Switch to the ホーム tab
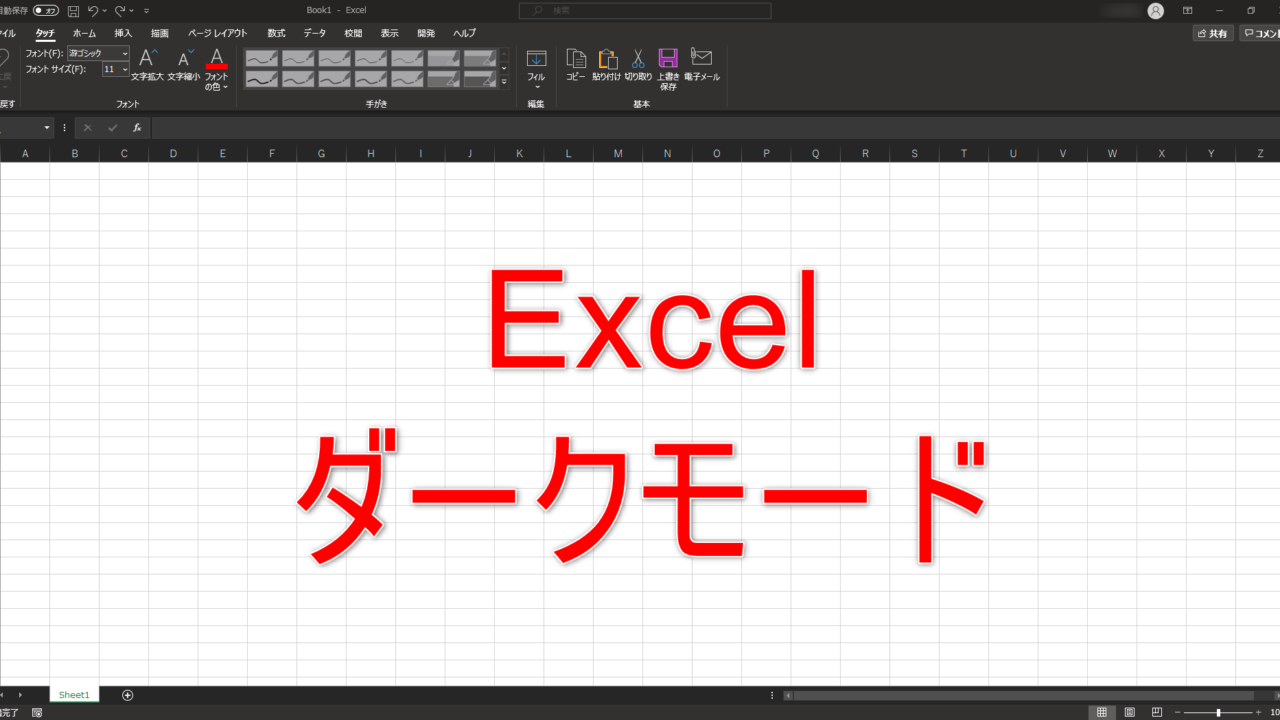This screenshot has height=720, width=1280. pyautogui.click(x=84, y=33)
